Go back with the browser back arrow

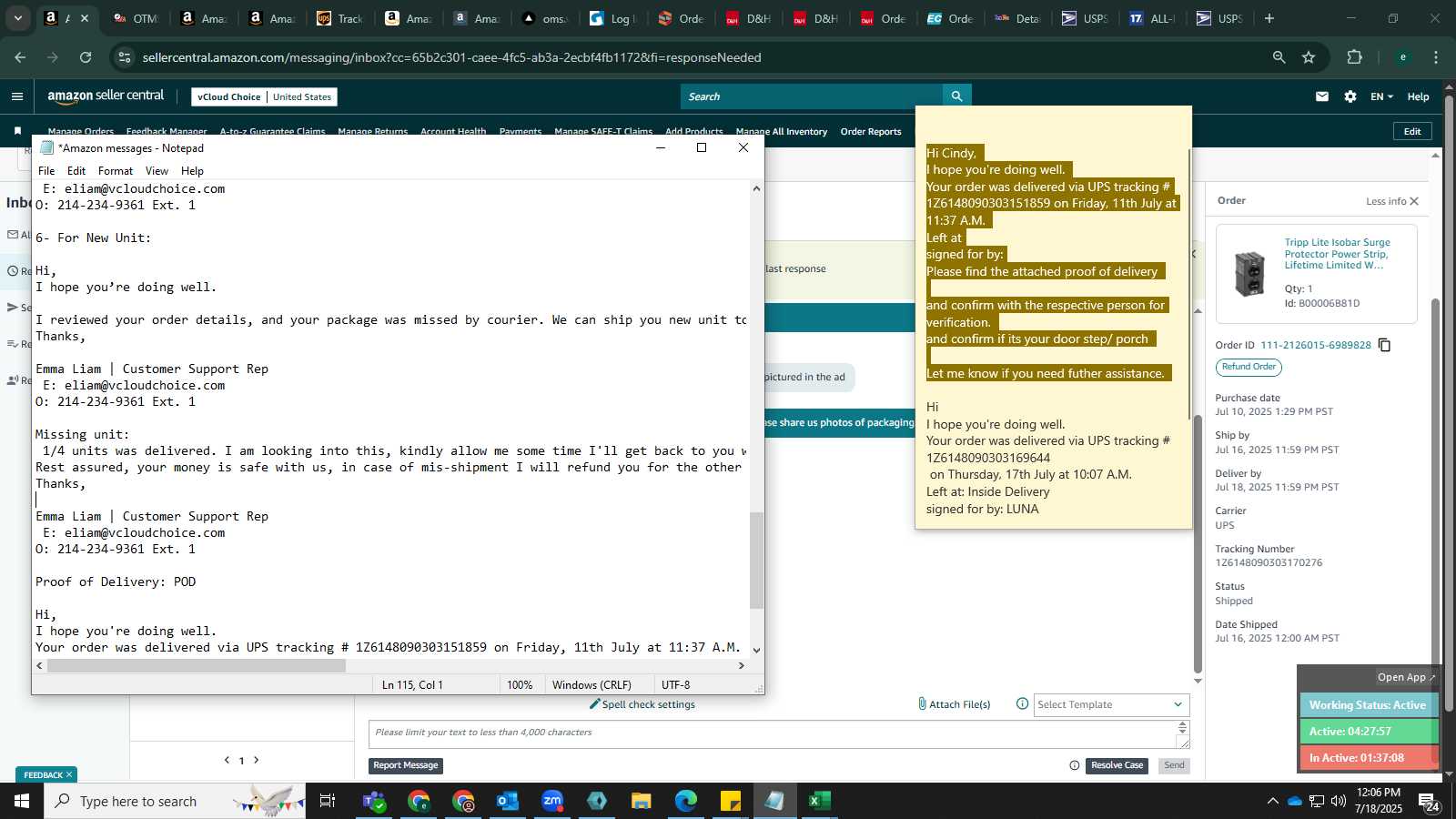click(x=20, y=57)
